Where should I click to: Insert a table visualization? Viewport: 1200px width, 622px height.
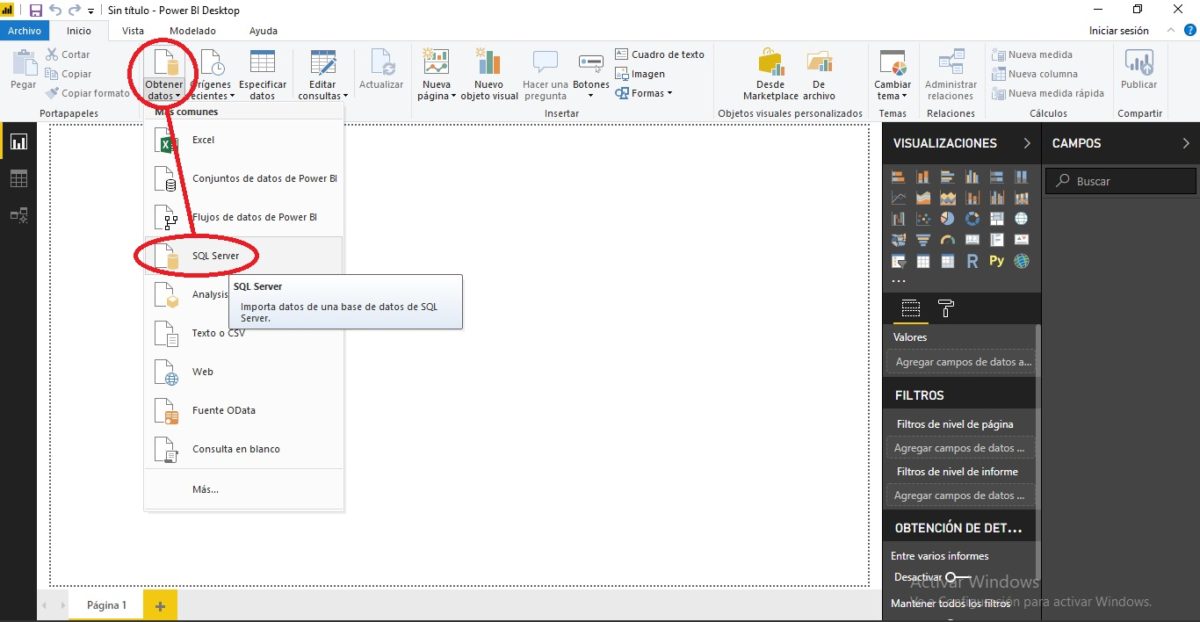922,261
